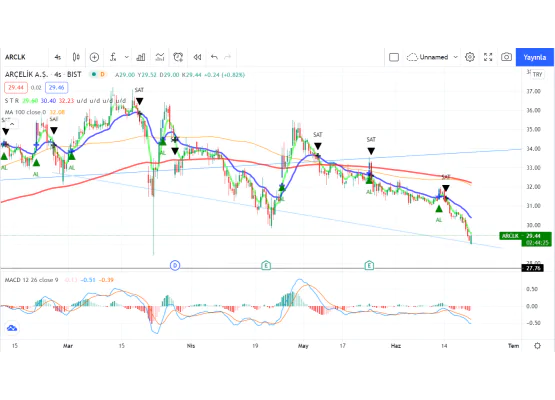The height and width of the screenshot is (400, 555).
Task: Click the blue 29.46 buy price box
Action: click(x=57, y=87)
